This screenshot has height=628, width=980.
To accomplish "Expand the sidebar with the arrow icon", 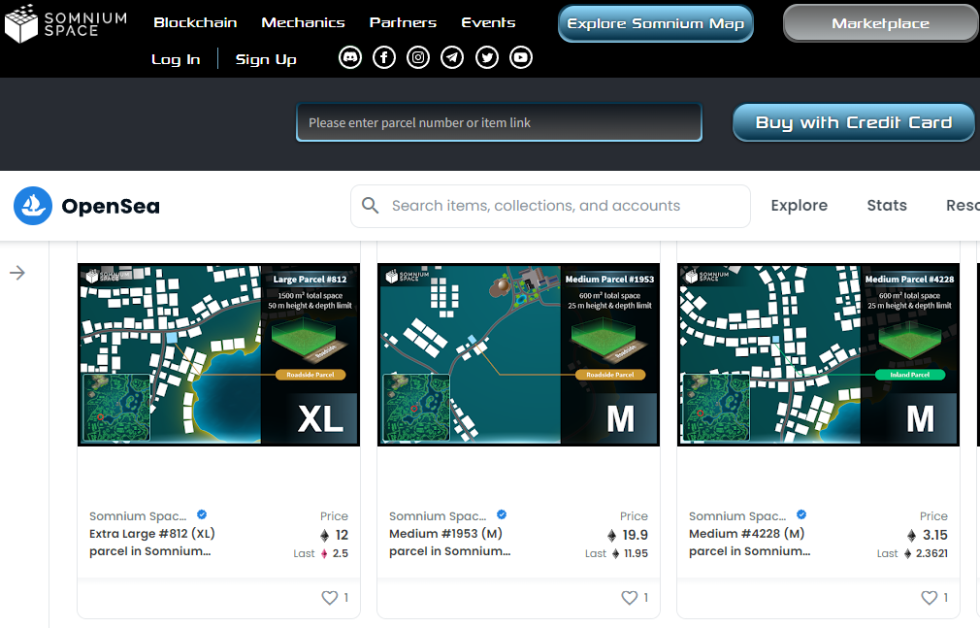I will click(x=18, y=272).
